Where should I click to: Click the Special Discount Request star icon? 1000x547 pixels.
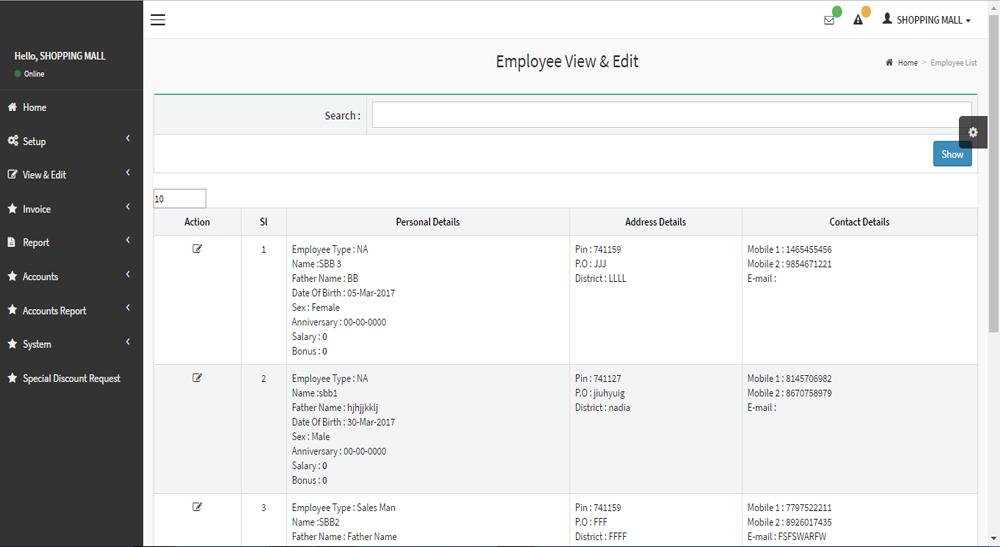pyautogui.click(x=12, y=378)
